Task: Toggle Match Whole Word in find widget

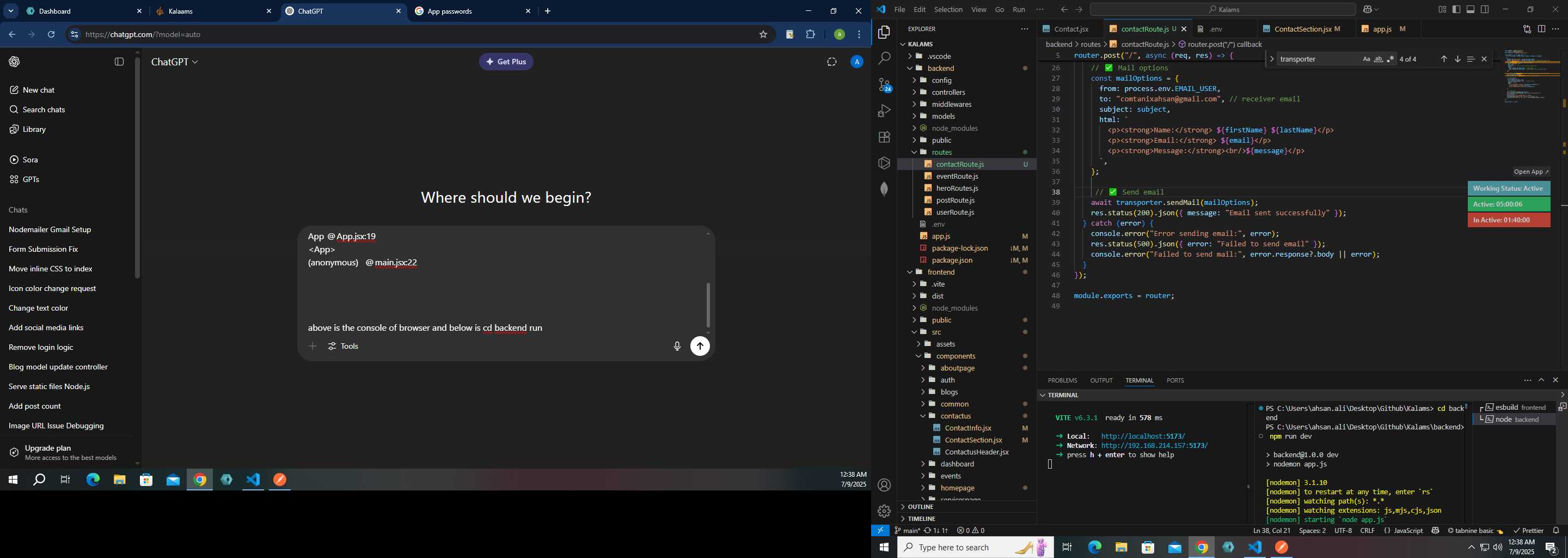Action: [x=1378, y=59]
